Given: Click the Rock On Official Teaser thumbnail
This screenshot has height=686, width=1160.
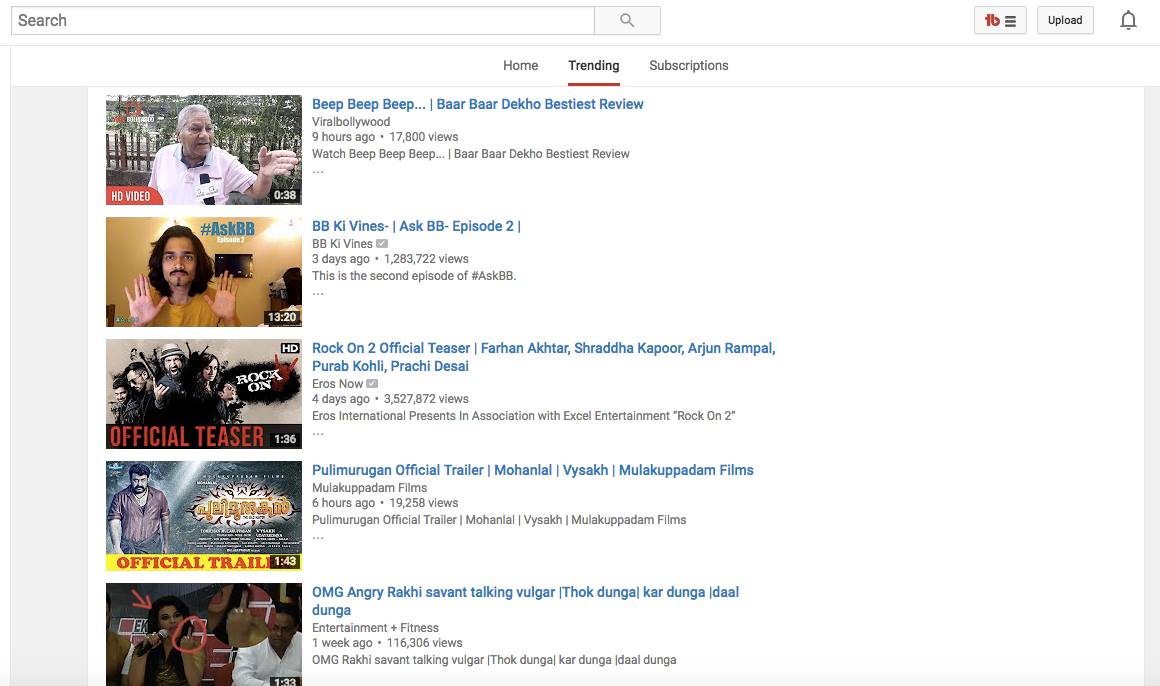Looking at the screenshot, I should click(x=203, y=394).
